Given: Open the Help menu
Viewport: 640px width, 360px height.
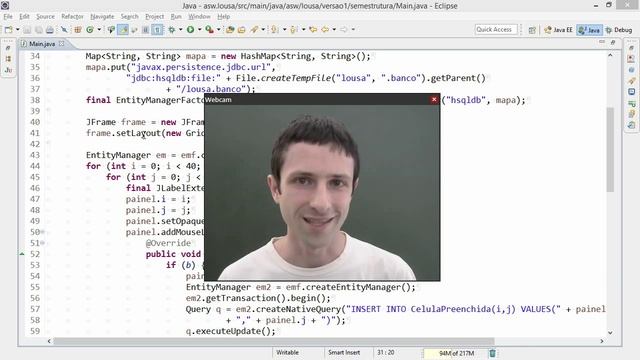Looking at the screenshot, I should (223, 17).
